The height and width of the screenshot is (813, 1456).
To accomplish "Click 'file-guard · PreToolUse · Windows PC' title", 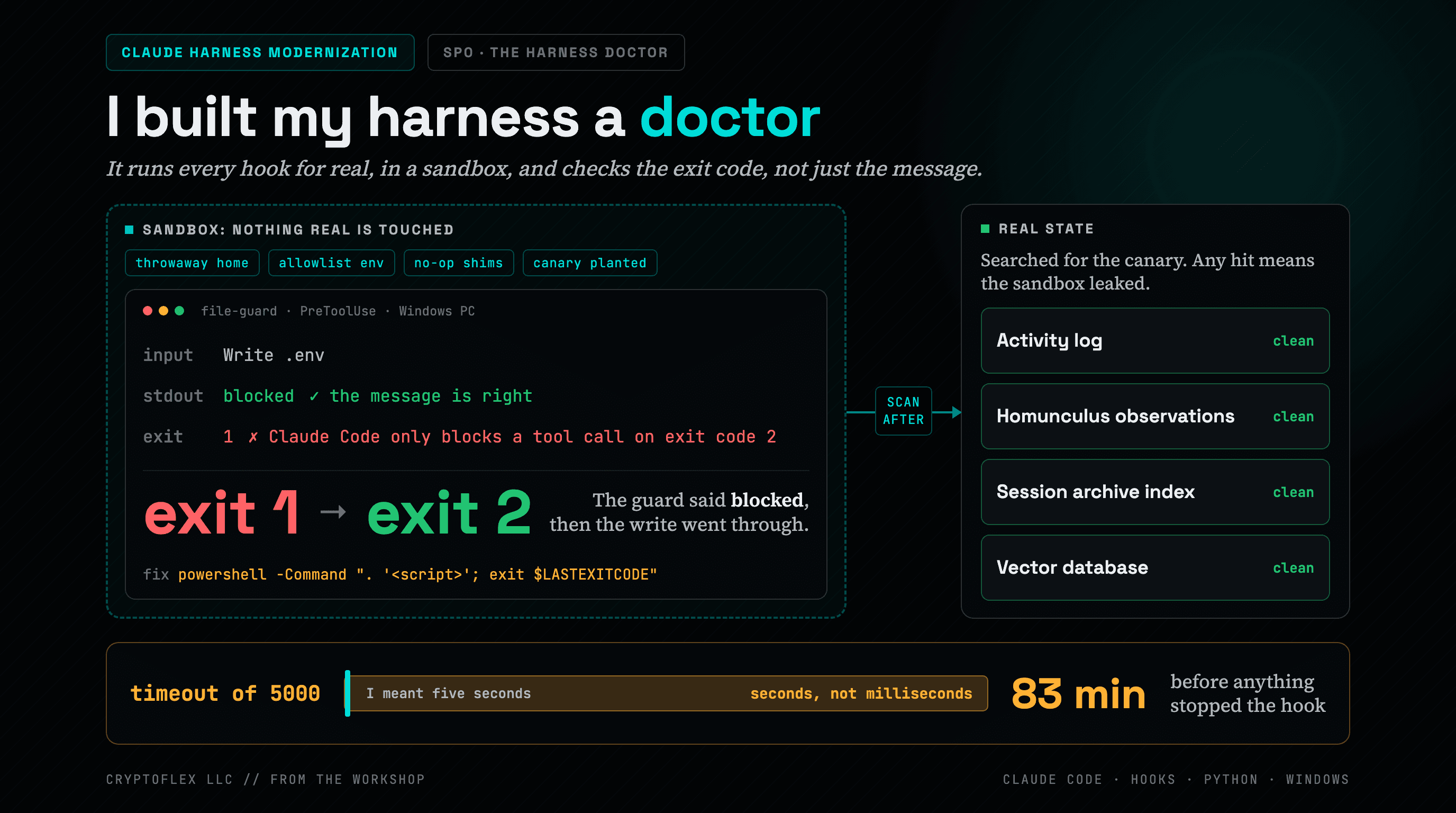I will [x=338, y=311].
